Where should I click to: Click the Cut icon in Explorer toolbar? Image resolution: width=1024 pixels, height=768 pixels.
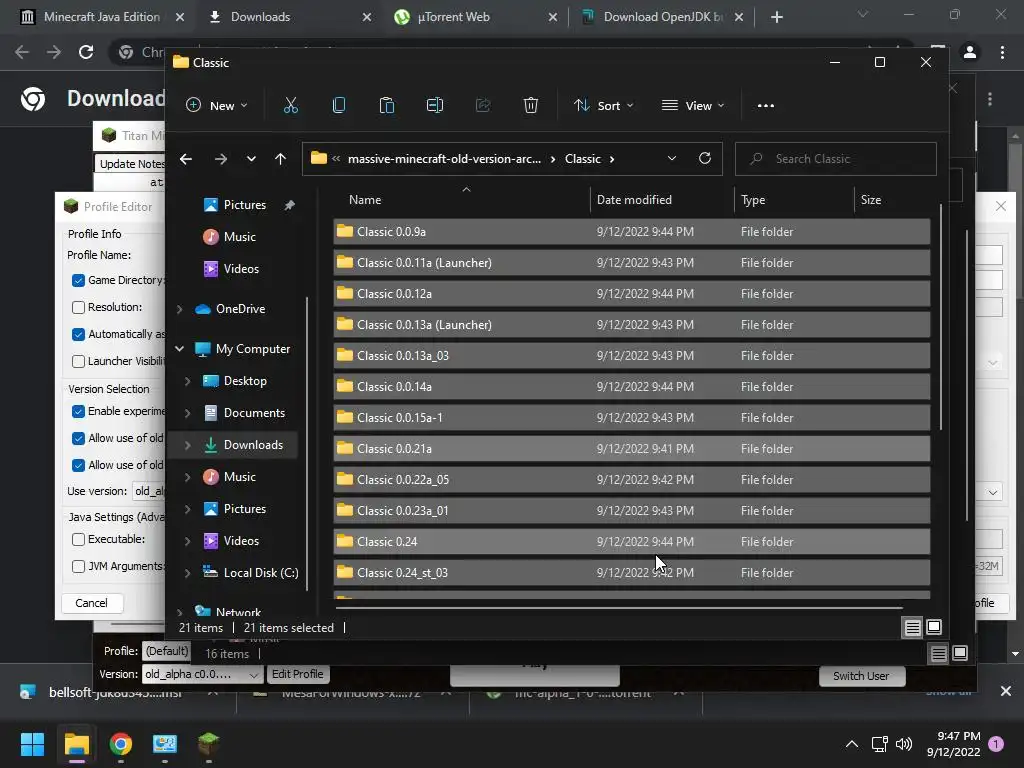point(291,105)
